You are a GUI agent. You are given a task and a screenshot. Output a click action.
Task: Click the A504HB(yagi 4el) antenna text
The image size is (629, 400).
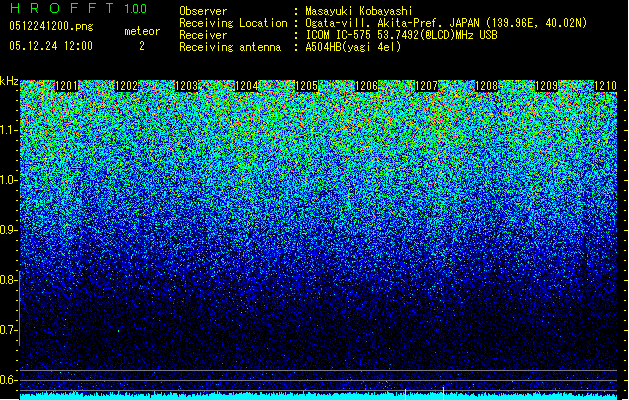(x=353, y=47)
